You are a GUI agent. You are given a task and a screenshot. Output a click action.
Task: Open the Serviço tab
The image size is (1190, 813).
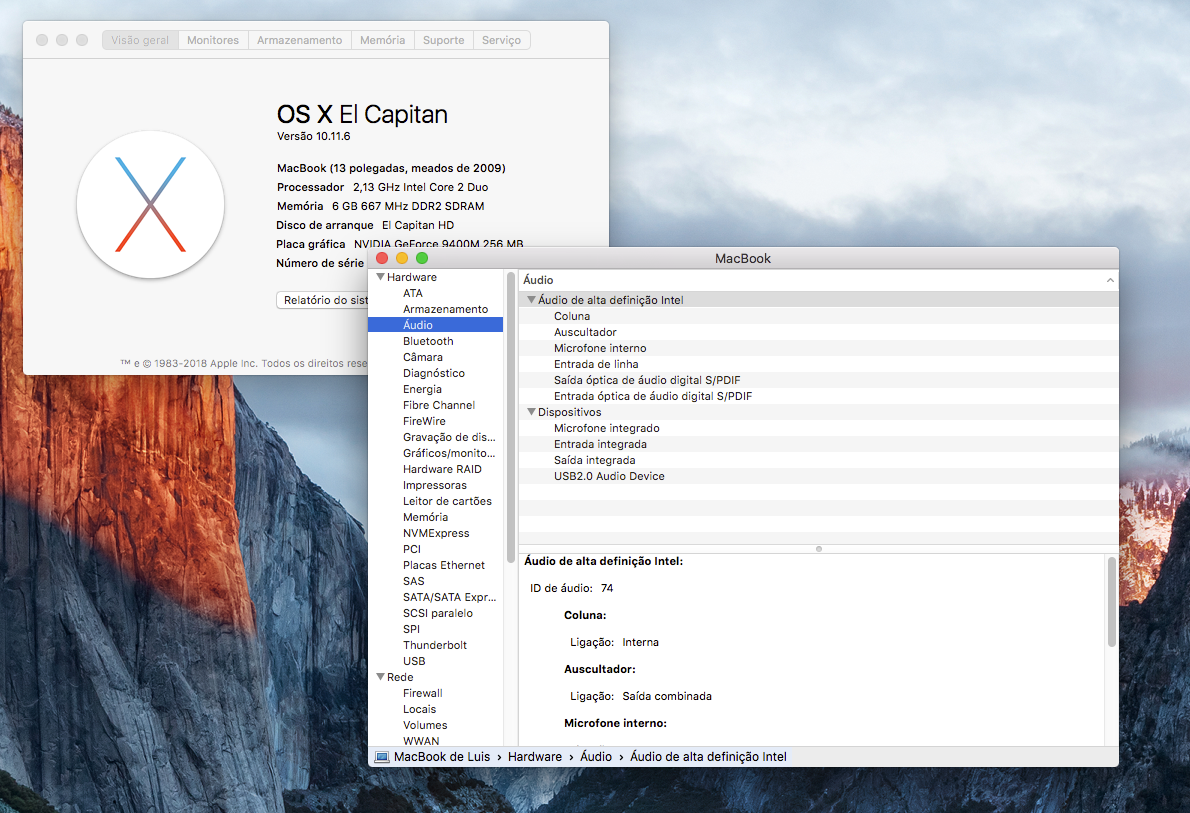501,40
